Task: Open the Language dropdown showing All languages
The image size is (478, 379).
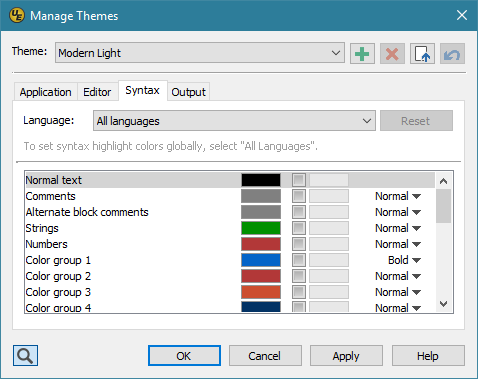Action: click(x=234, y=121)
